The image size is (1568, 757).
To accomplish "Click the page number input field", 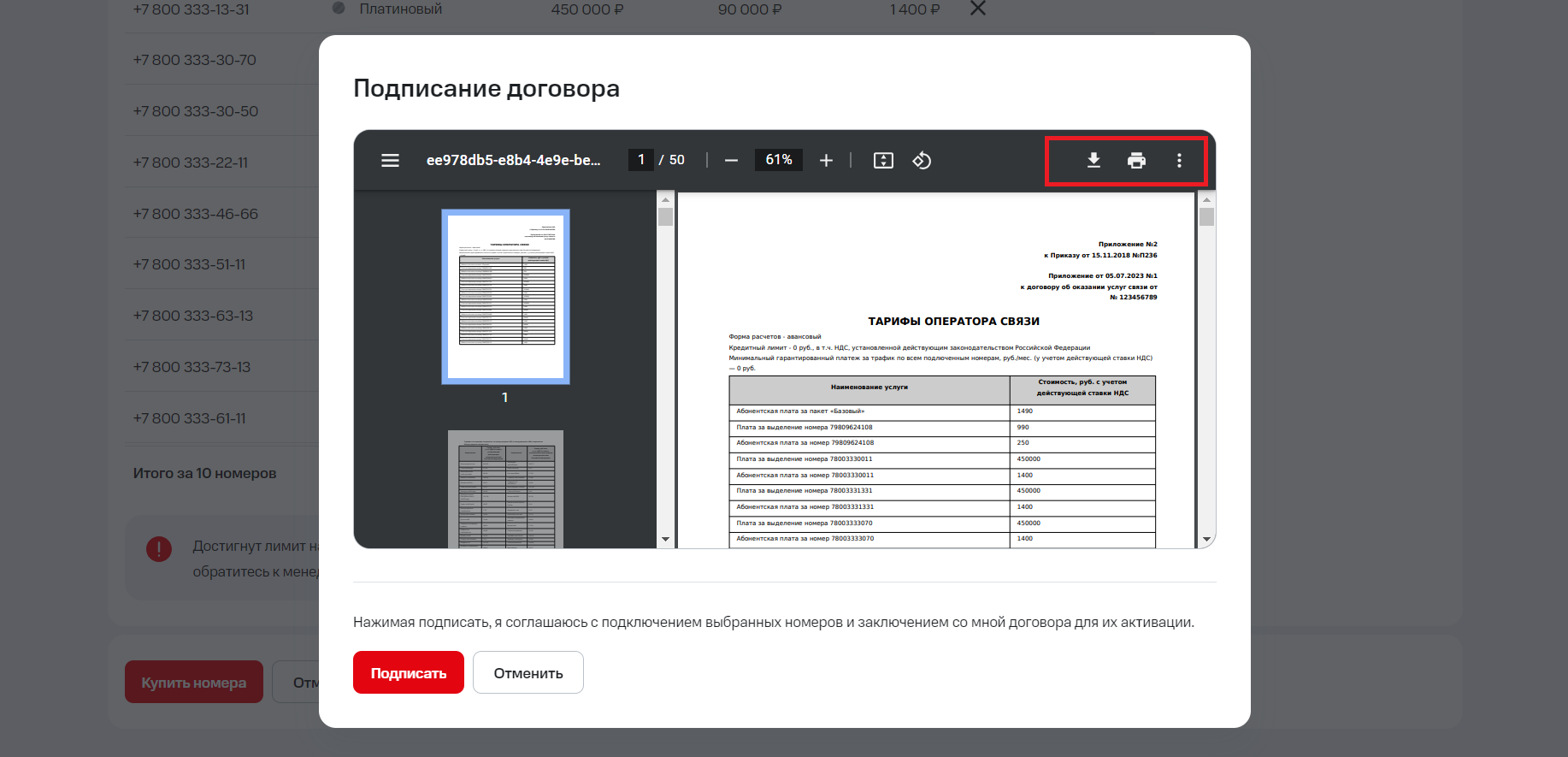I will 641,160.
